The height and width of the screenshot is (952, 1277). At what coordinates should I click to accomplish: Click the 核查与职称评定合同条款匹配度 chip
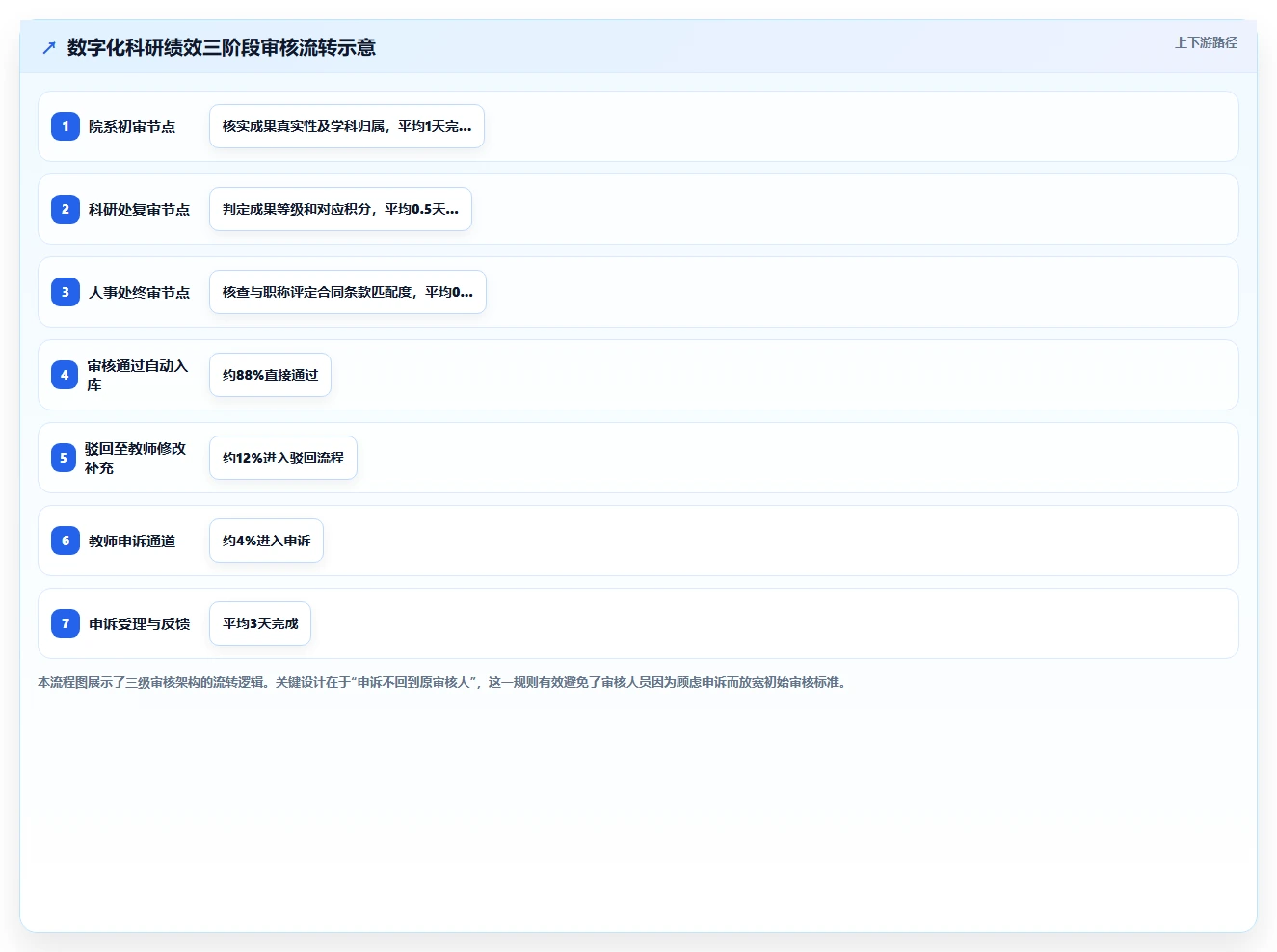pyautogui.click(x=348, y=292)
